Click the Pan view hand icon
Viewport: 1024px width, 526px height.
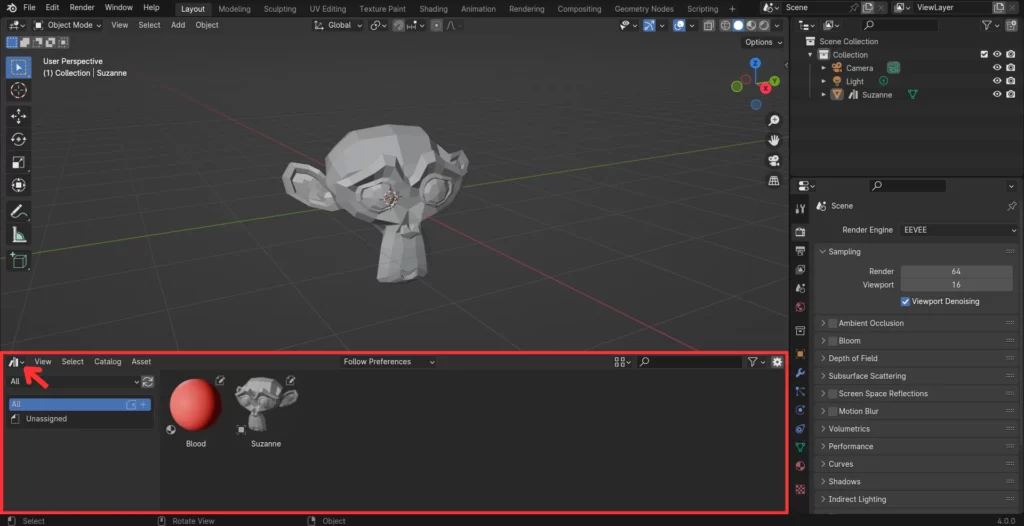point(774,140)
